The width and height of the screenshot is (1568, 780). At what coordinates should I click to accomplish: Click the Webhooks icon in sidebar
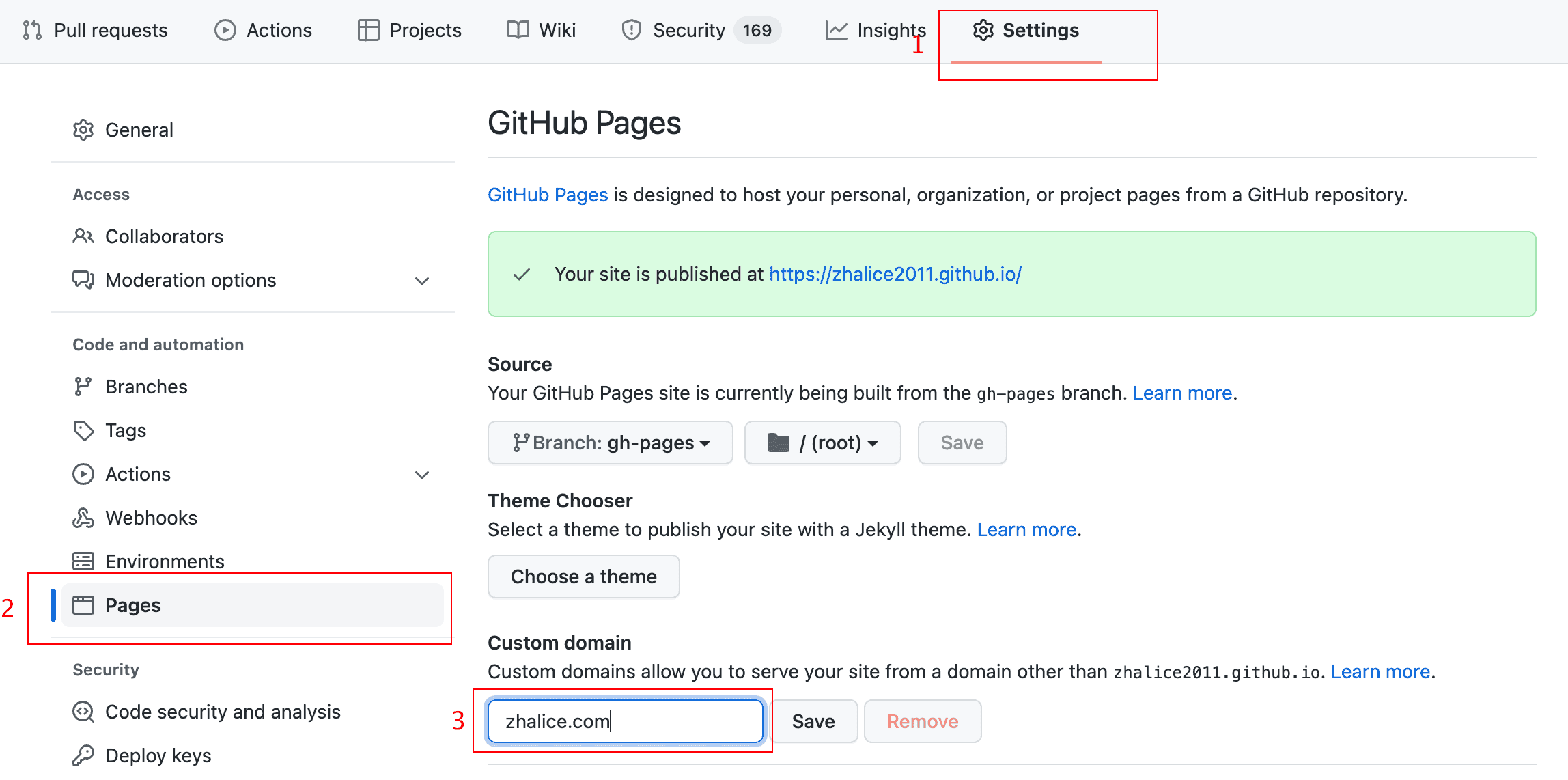pos(83,518)
